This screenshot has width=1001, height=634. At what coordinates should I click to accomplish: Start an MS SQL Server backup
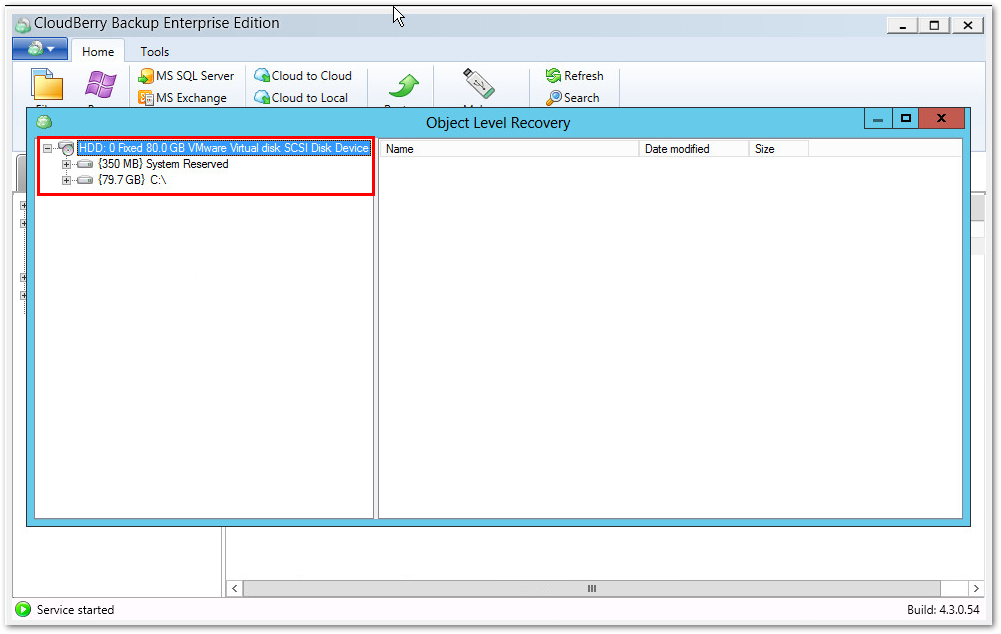(x=186, y=76)
